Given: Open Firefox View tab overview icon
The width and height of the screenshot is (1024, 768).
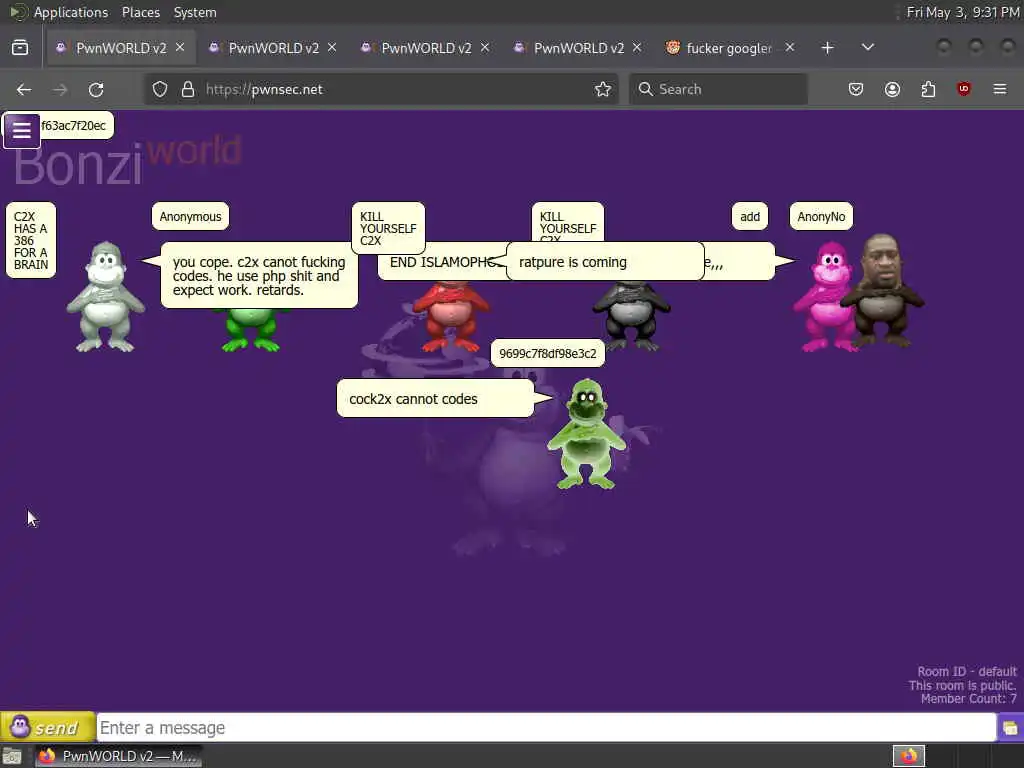Looking at the screenshot, I should click(x=20, y=48).
